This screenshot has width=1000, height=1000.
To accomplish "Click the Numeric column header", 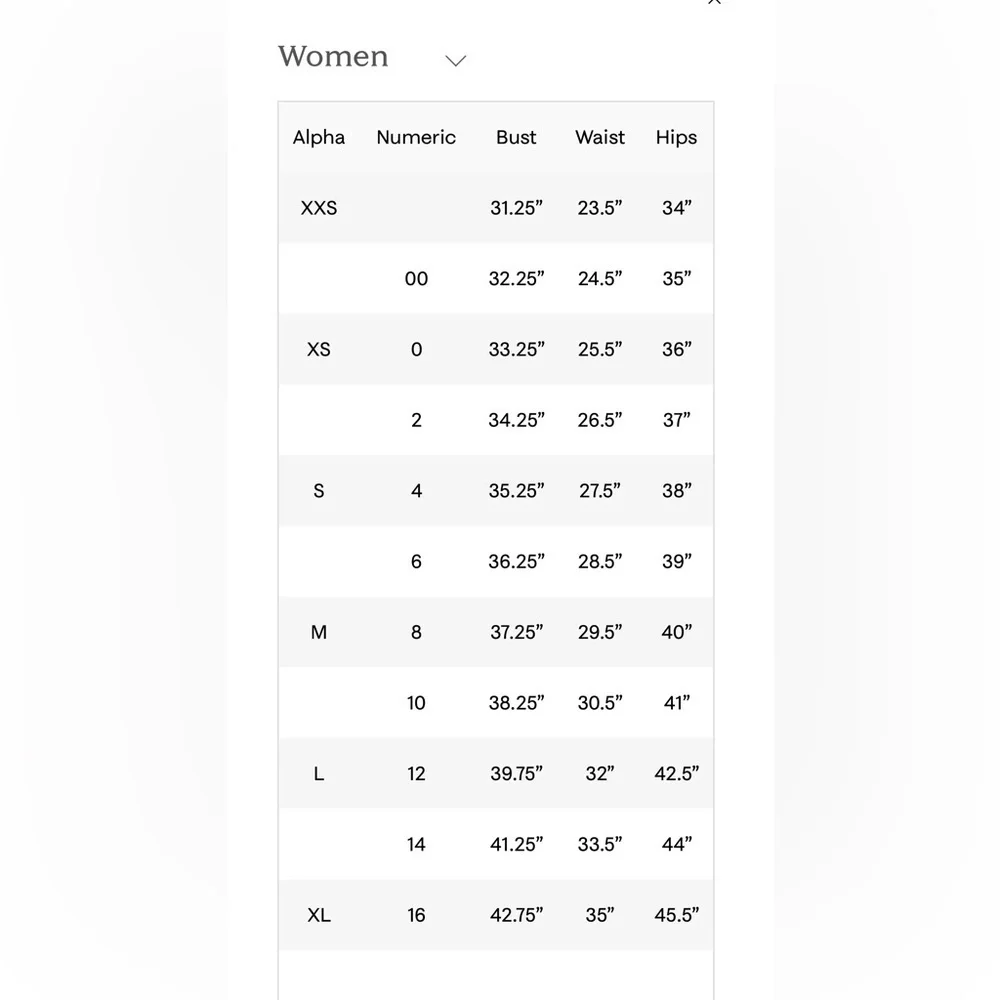I will [x=416, y=137].
